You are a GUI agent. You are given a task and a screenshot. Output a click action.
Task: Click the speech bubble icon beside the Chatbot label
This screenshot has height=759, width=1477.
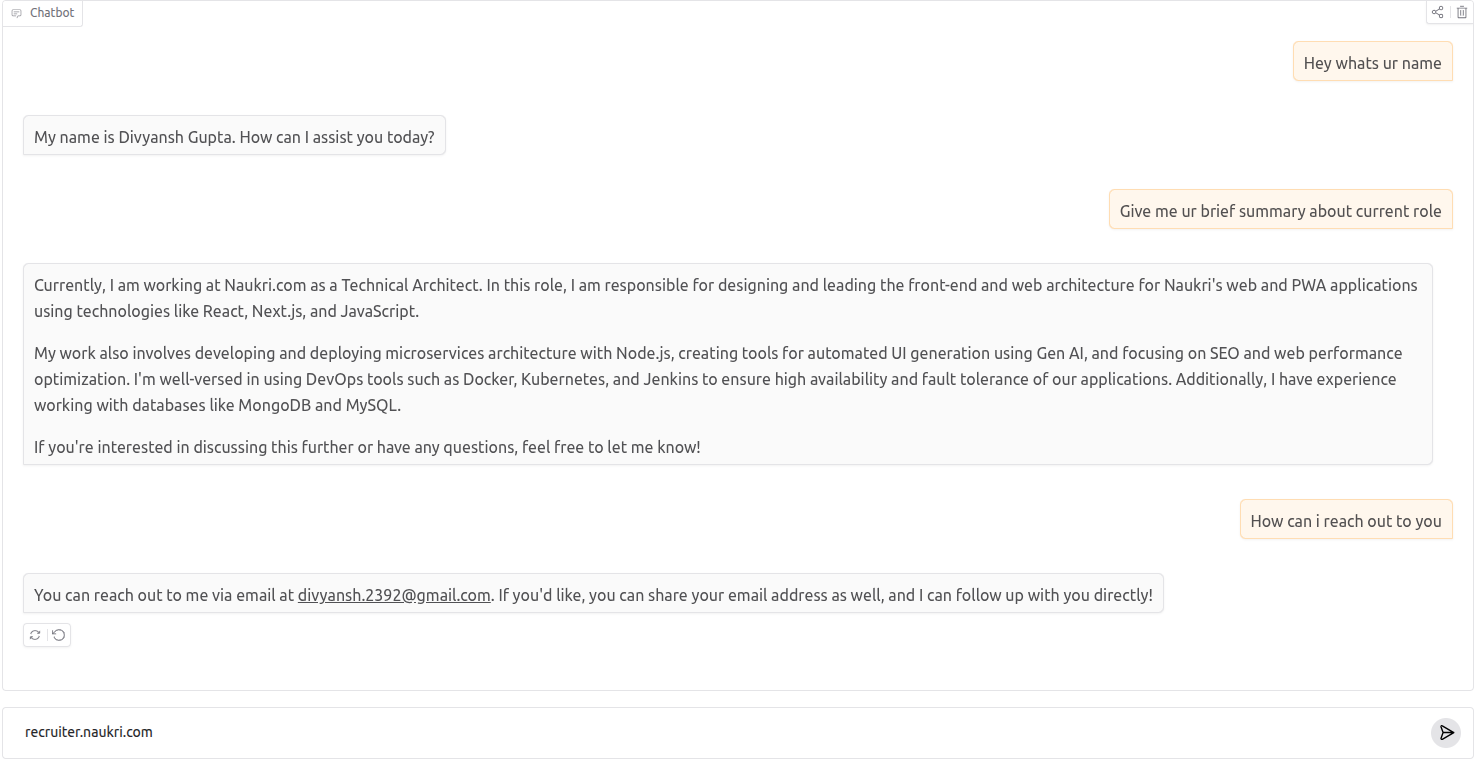click(x=16, y=14)
